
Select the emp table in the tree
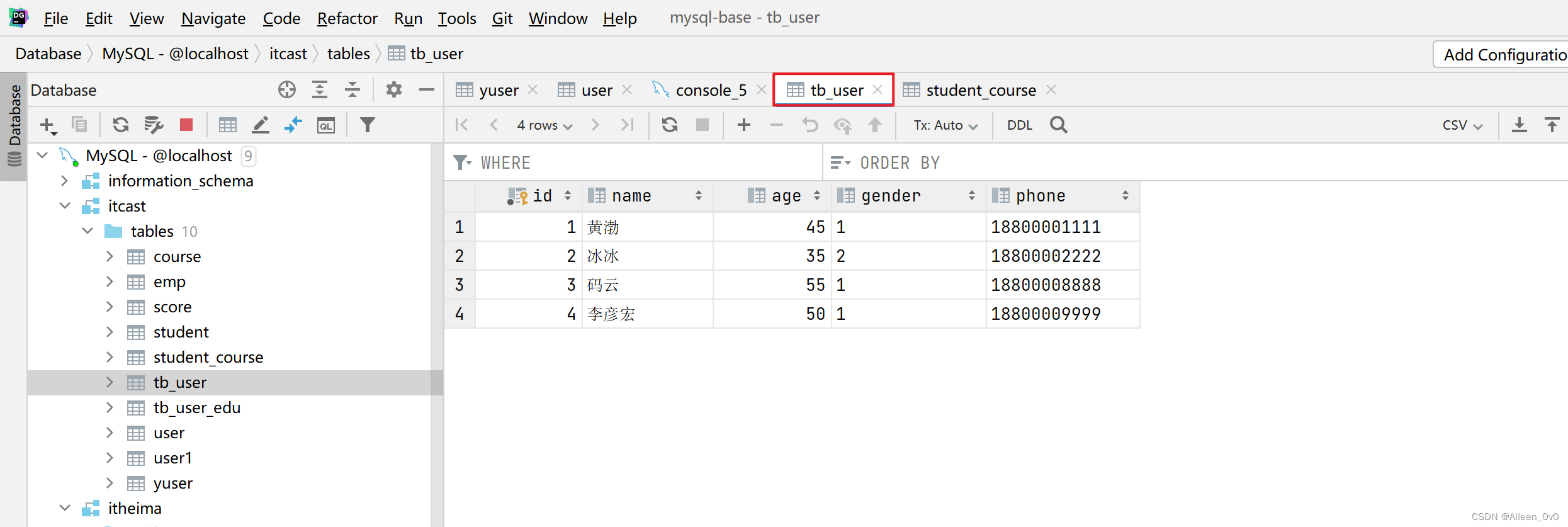coord(169,281)
